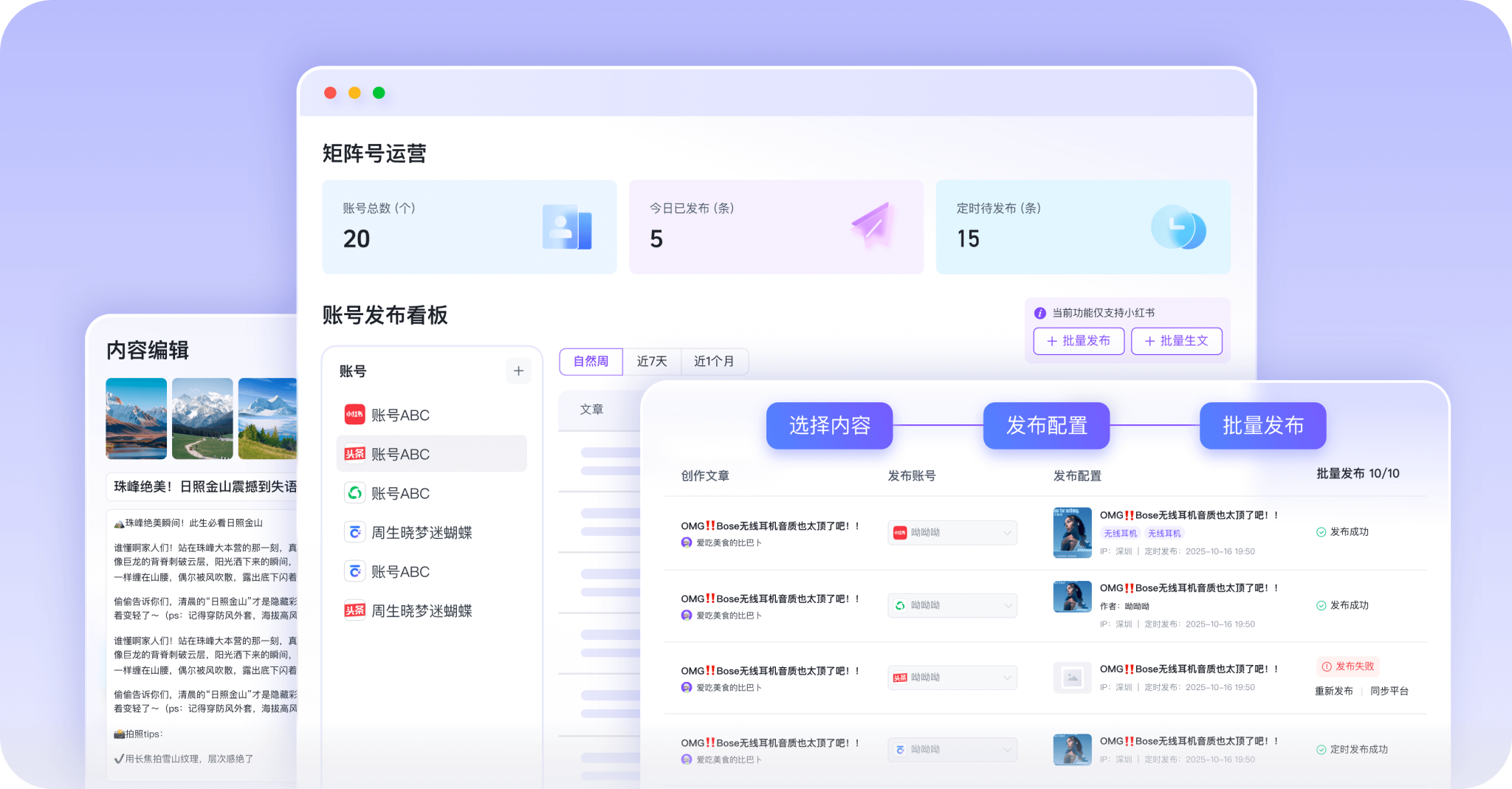Click the 同步平台 link

1389,692
